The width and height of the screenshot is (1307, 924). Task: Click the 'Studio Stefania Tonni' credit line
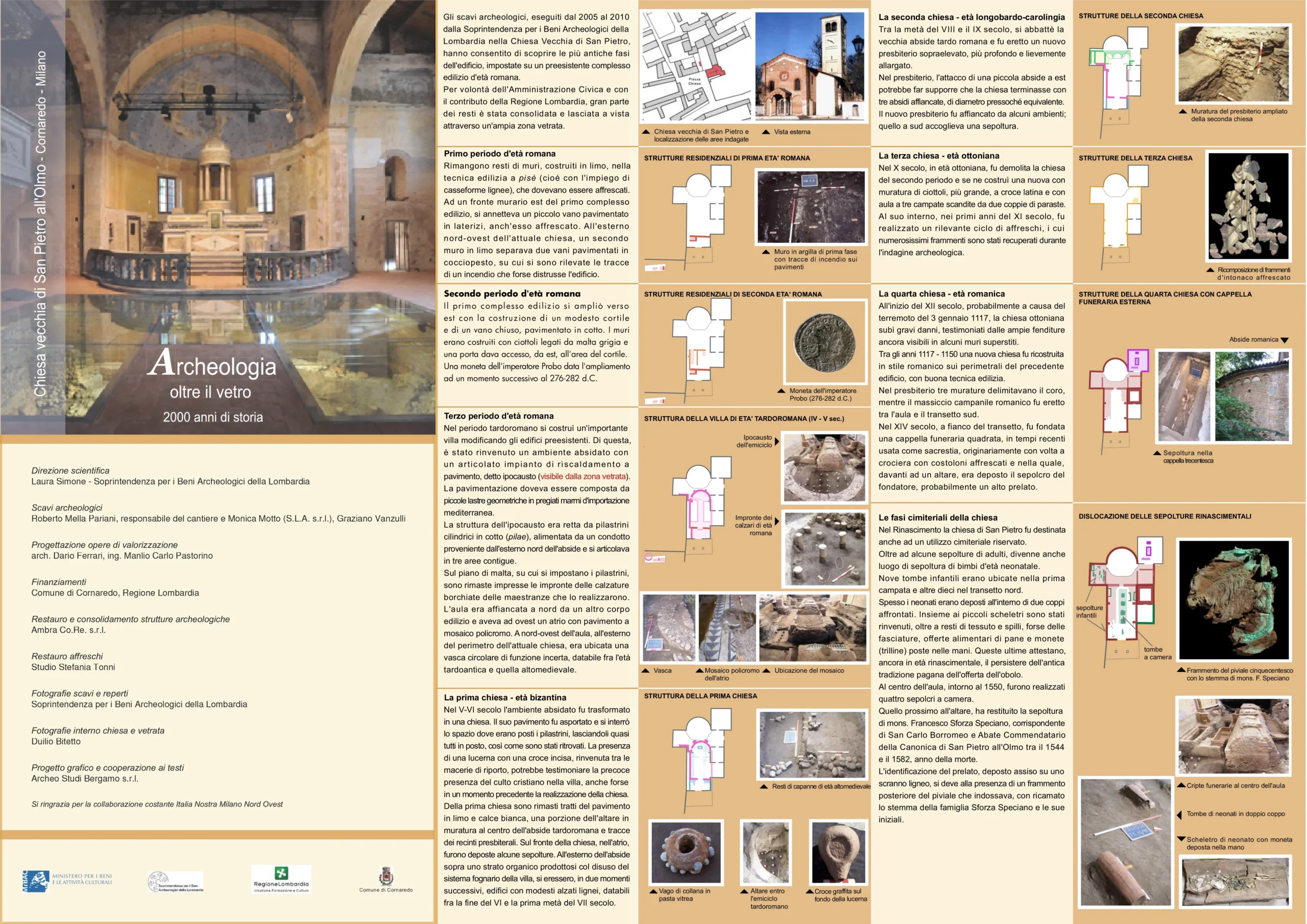74,667
